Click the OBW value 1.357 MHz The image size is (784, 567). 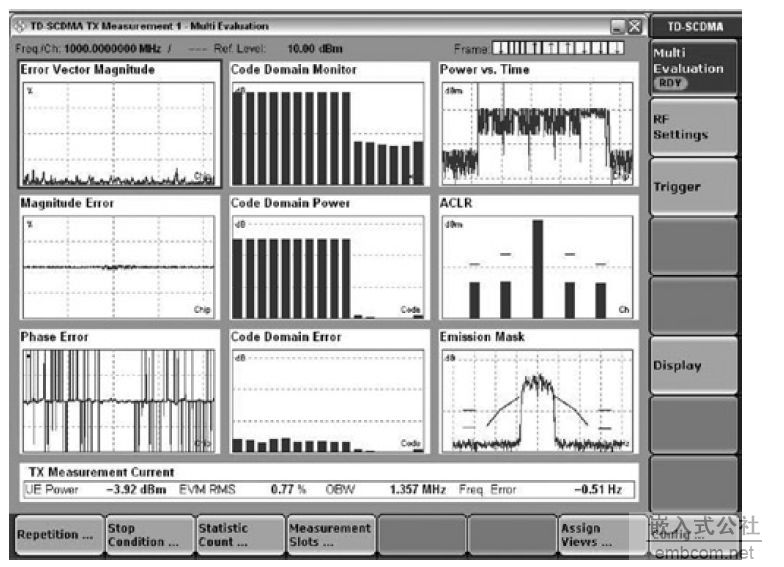[418, 489]
